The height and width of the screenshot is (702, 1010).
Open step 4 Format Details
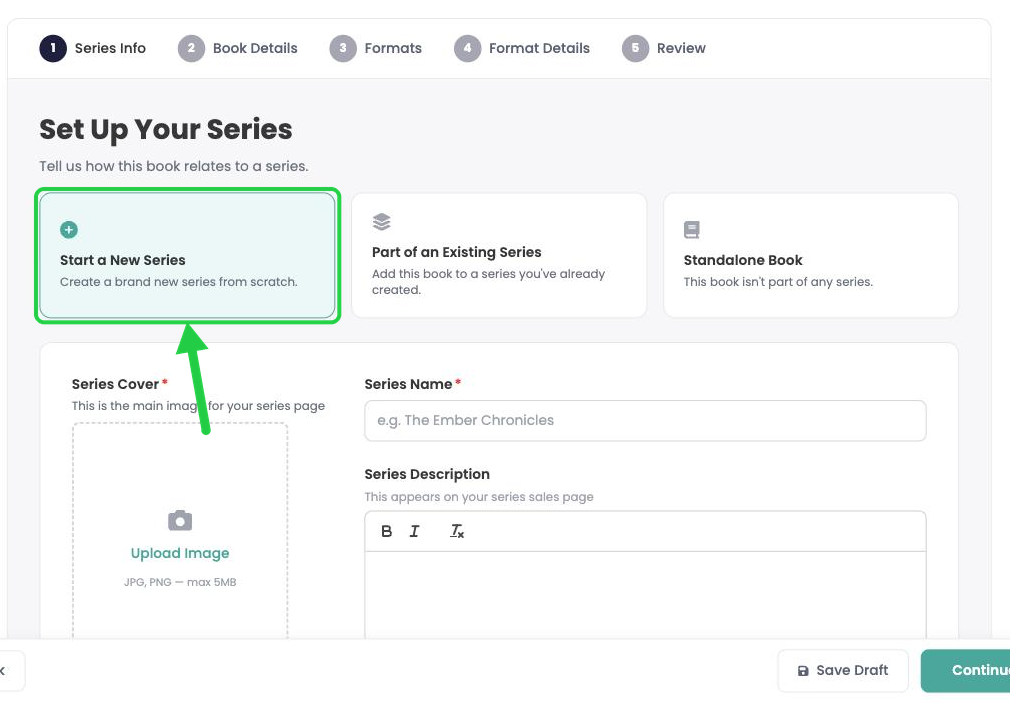click(522, 48)
